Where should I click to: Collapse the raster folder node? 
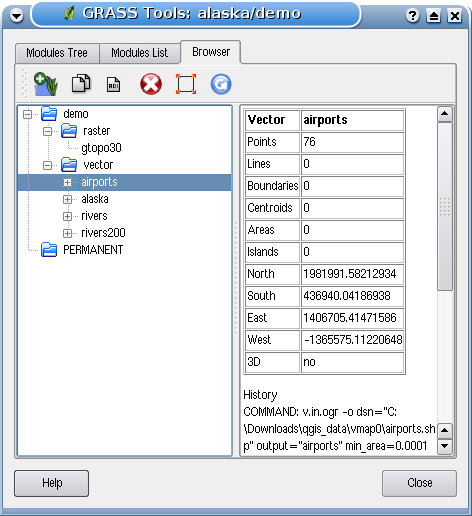tap(47, 131)
